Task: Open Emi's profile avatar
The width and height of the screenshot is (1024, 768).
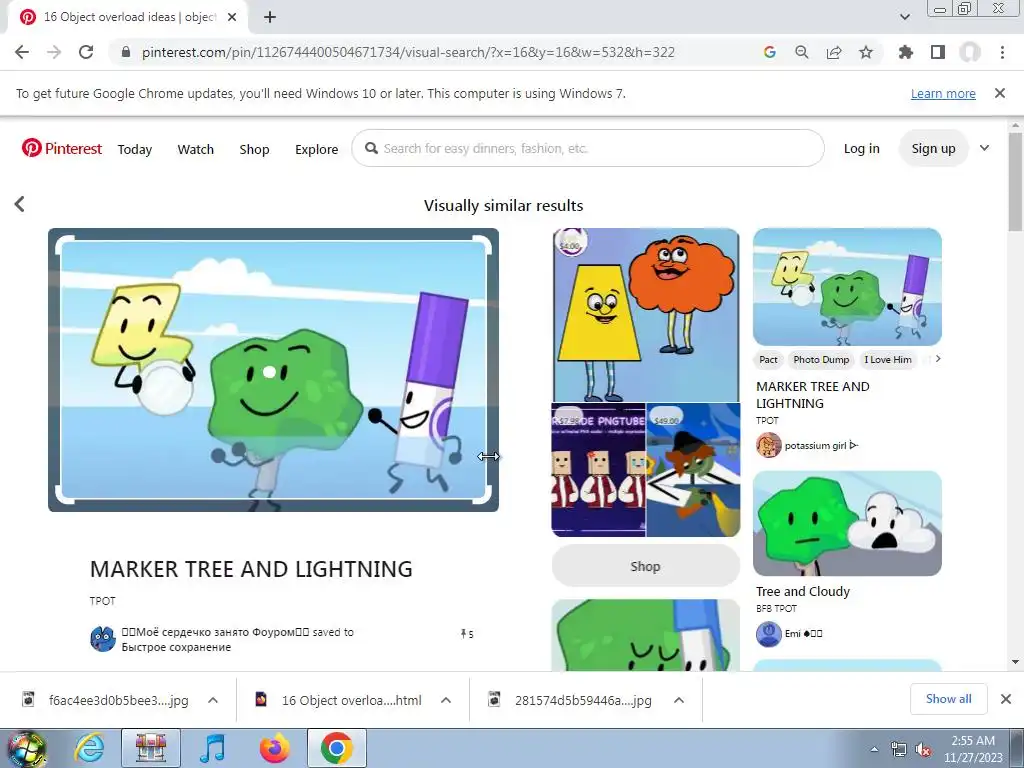Action: pyautogui.click(x=769, y=633)
